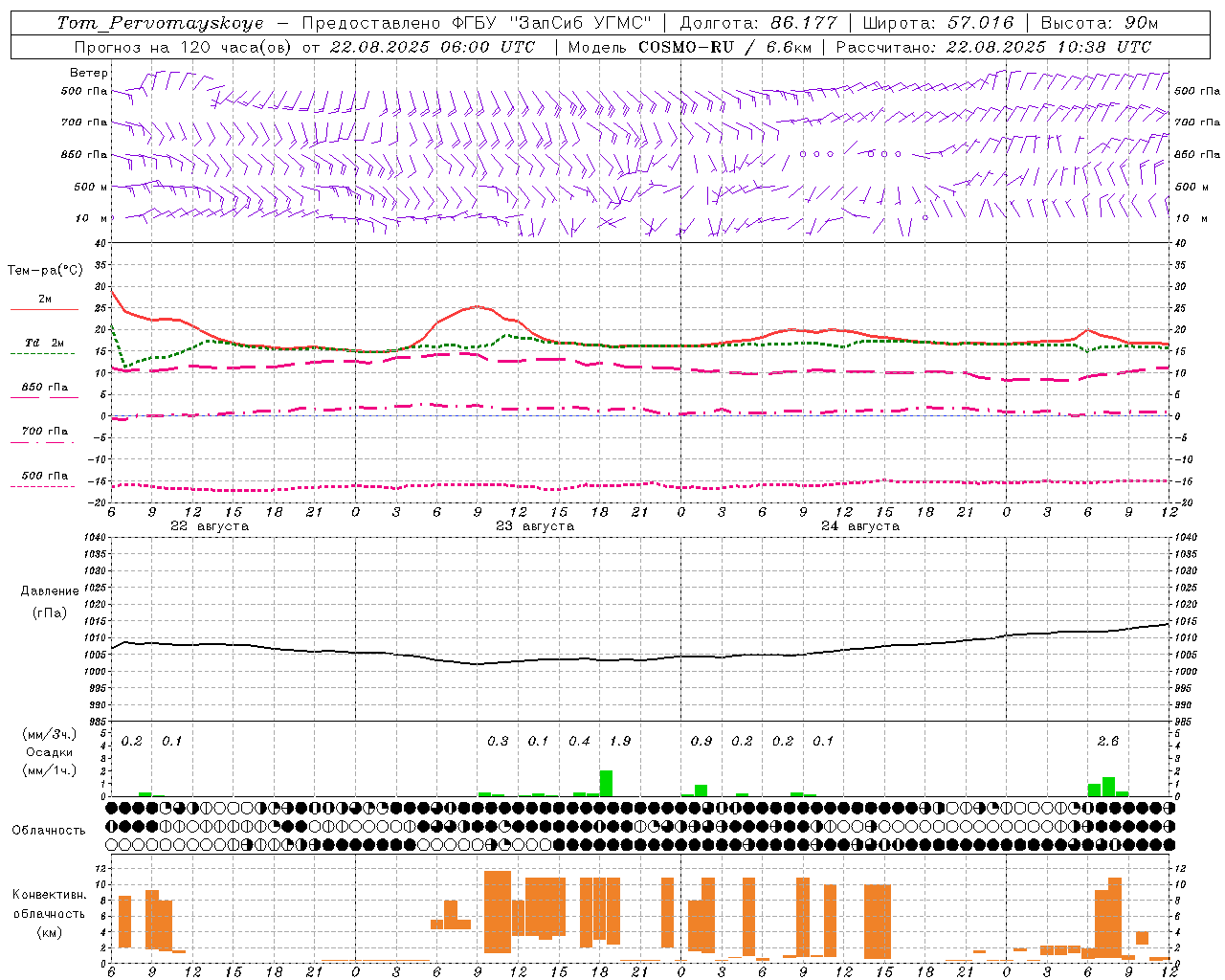Click the precipitation value 1.9

[620, 742]
